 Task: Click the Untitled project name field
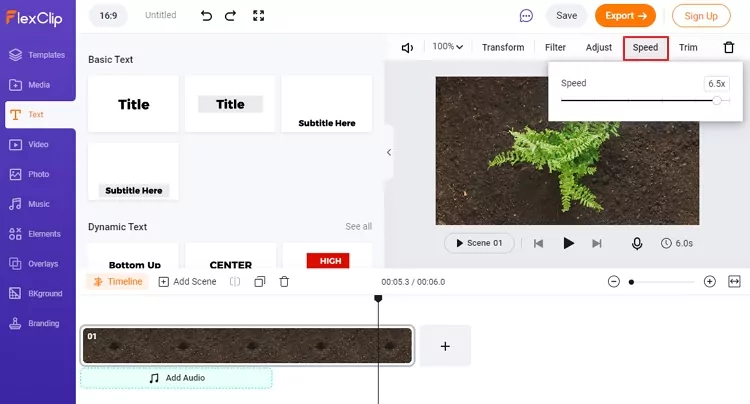coord(161,15)
